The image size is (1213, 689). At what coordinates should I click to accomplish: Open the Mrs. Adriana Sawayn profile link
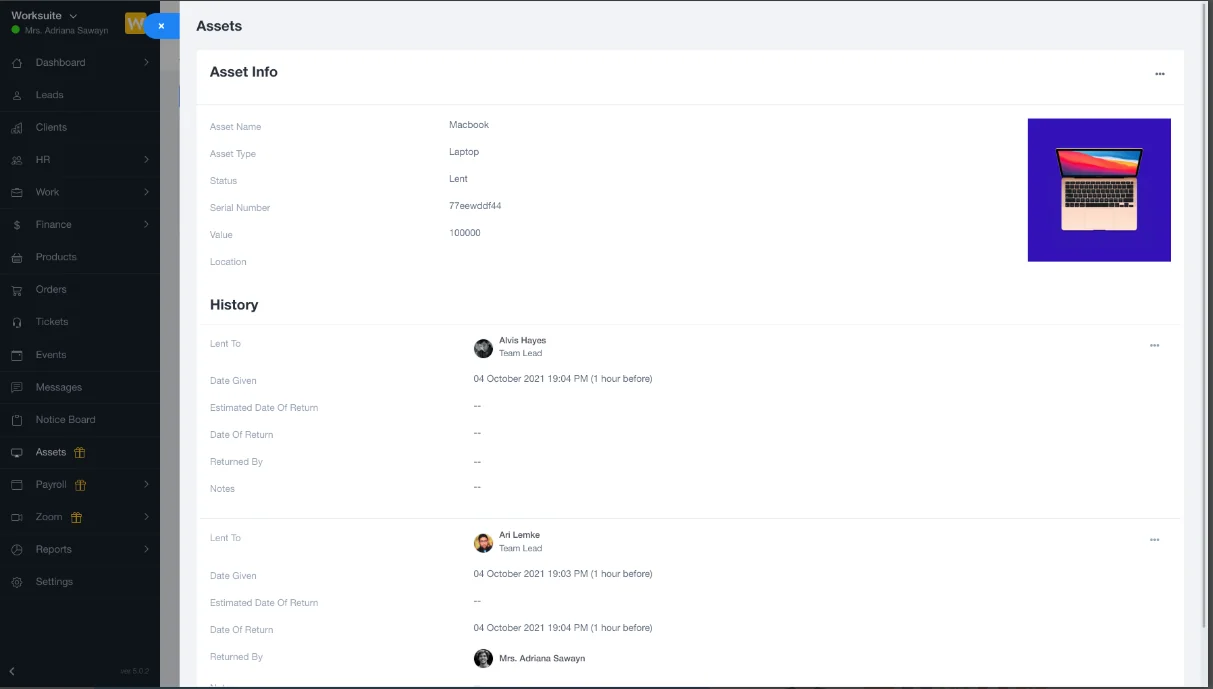pos(541,658)
